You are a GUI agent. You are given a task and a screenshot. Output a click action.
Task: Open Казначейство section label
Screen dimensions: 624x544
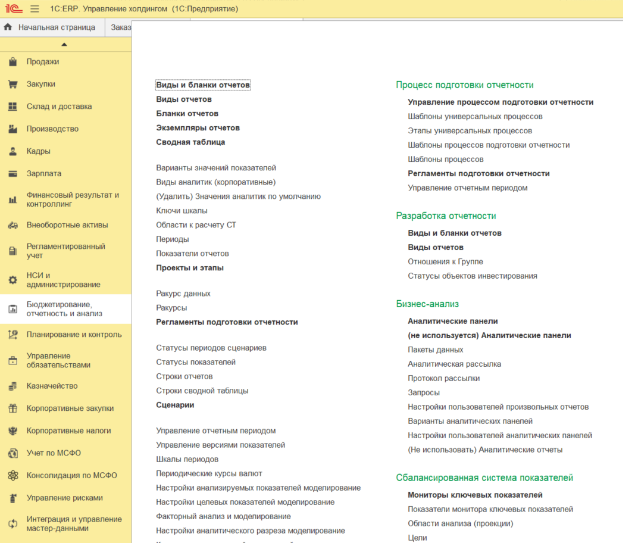point(52,386)
